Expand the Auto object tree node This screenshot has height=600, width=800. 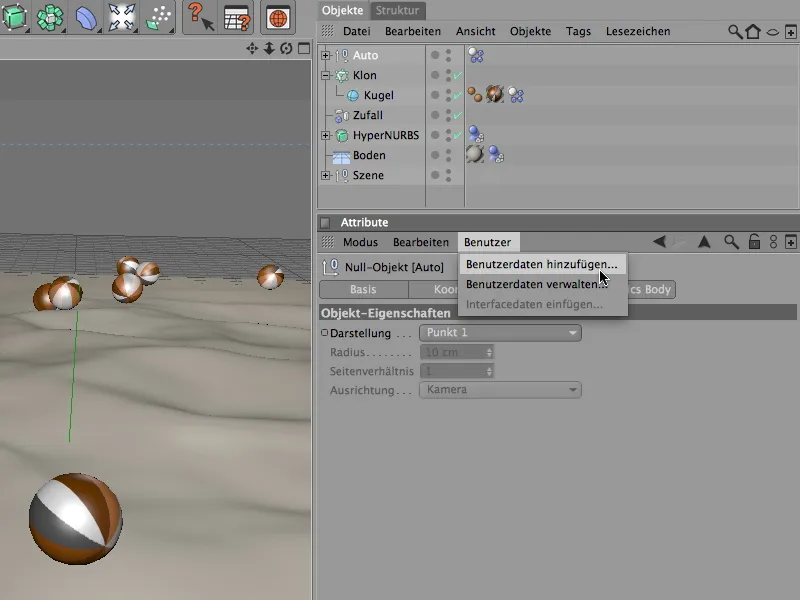[325, 56]
